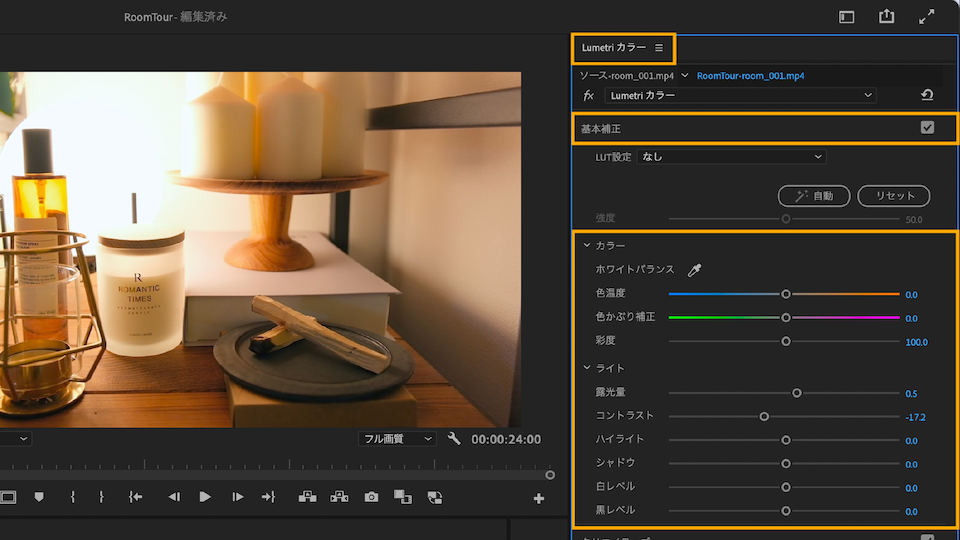Export a frame with the camera icon
Image resolution: width=960 pixels, height=540 pixels.
click(371, 497)
